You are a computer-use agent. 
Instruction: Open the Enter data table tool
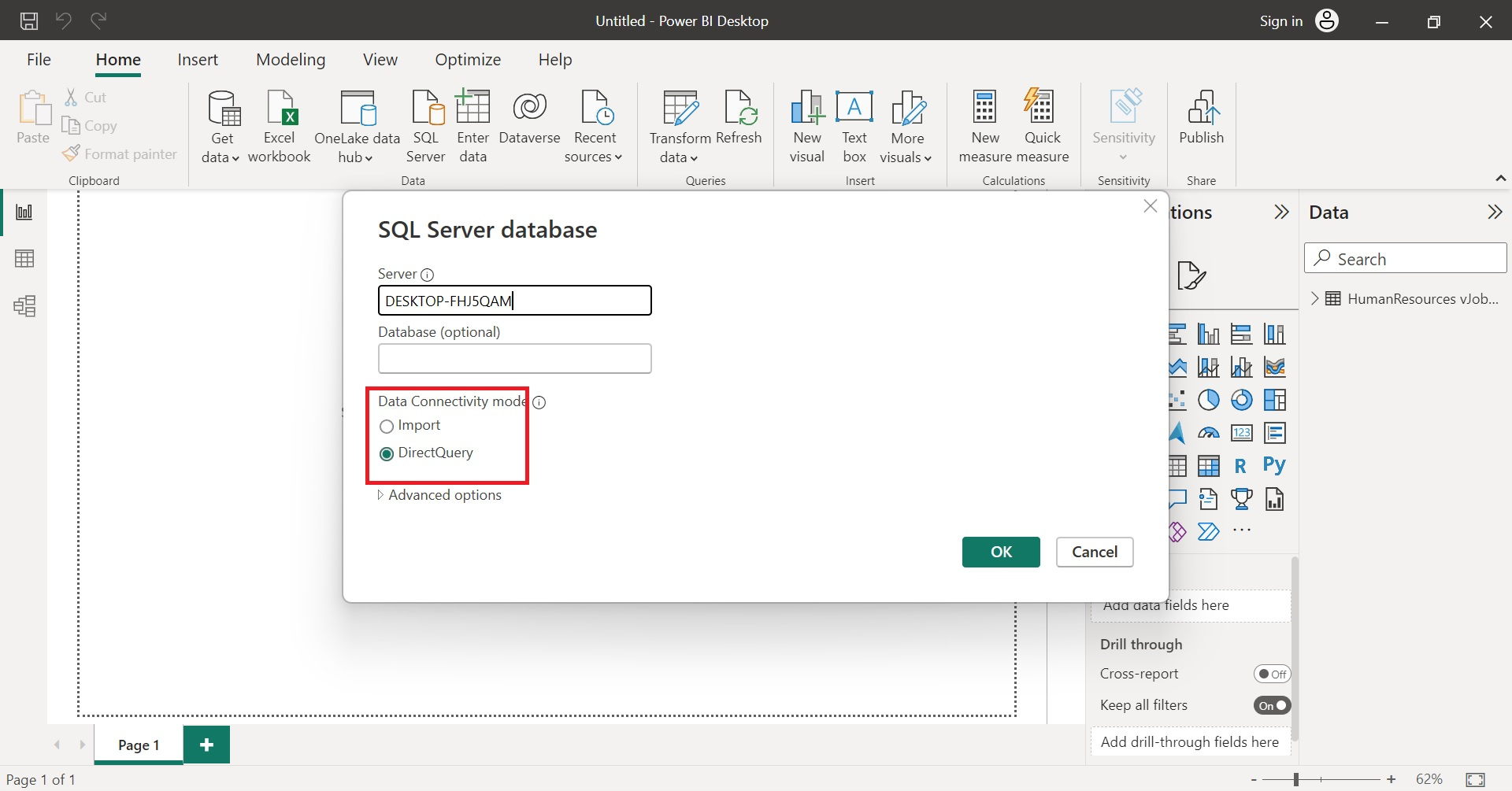pos(472,126)
